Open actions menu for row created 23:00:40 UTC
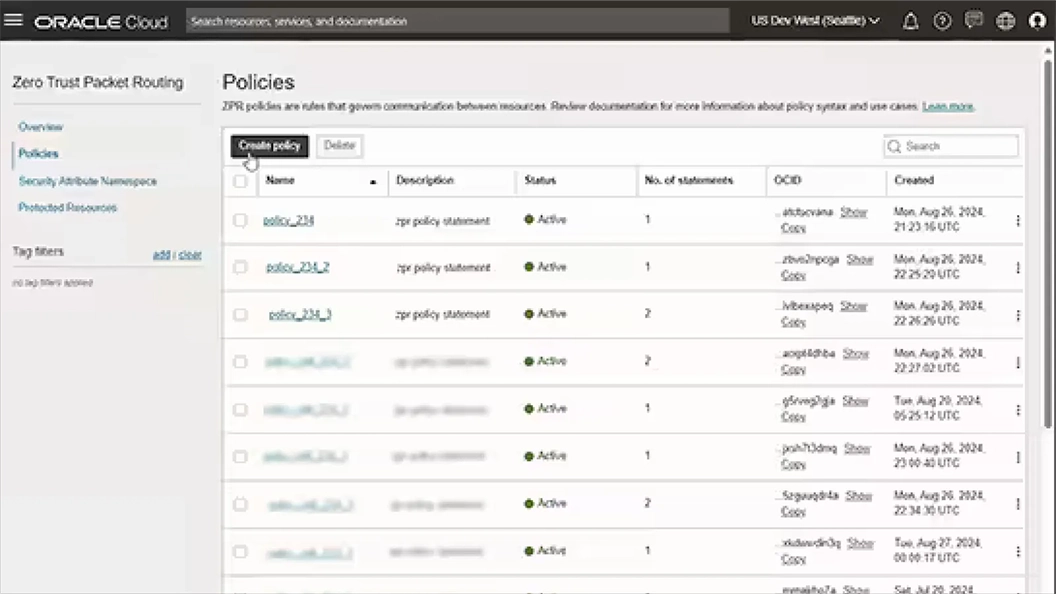The height and width of the screenshot is (594, 1056). [1018, 457]
